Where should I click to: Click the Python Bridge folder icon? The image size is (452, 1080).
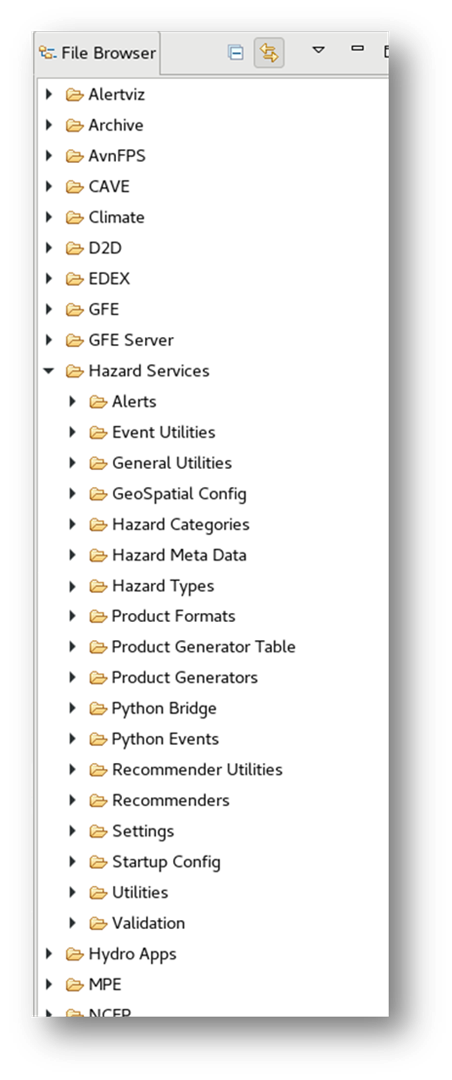click(99, 708)
